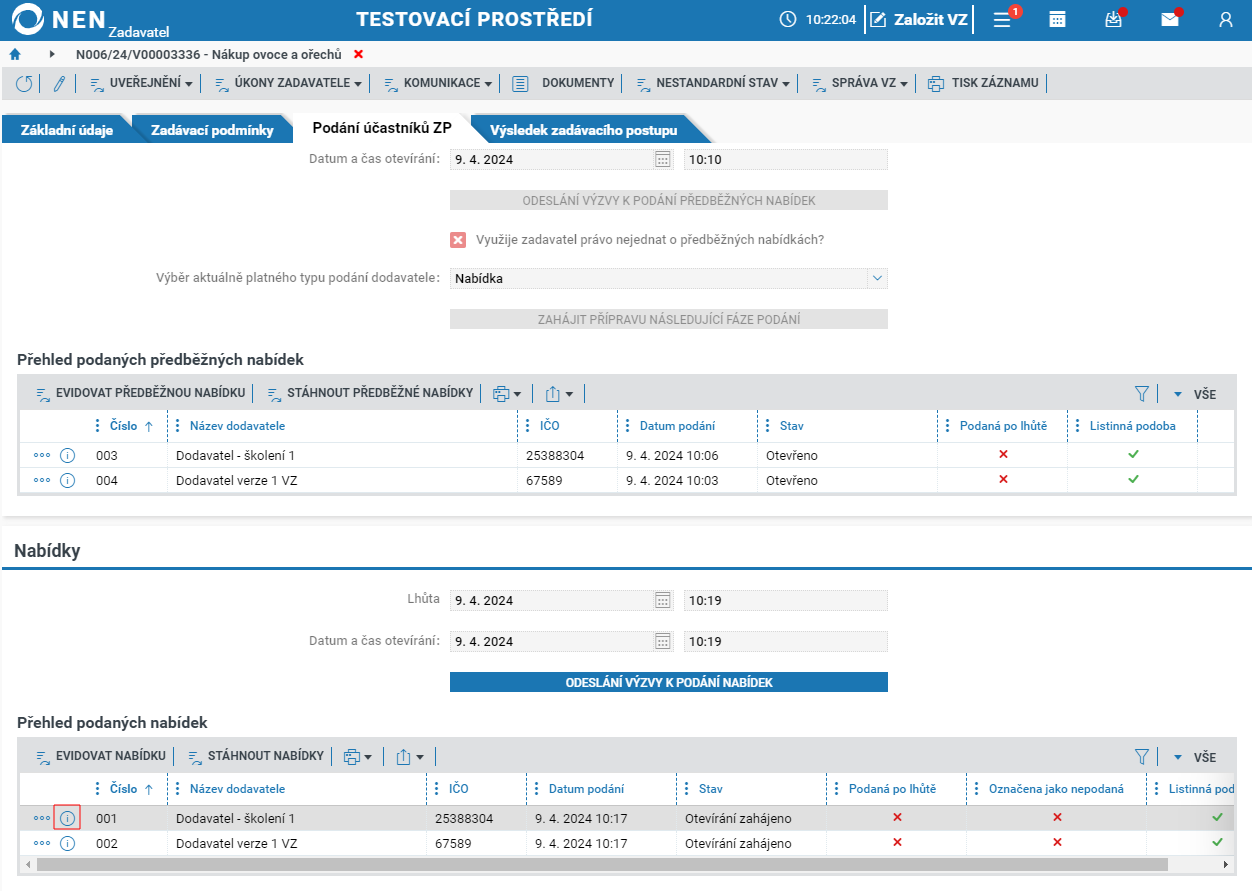Open the user profile icon
The height and width of the screenshot is (891, 1252).
click(x=1226, y=19)
